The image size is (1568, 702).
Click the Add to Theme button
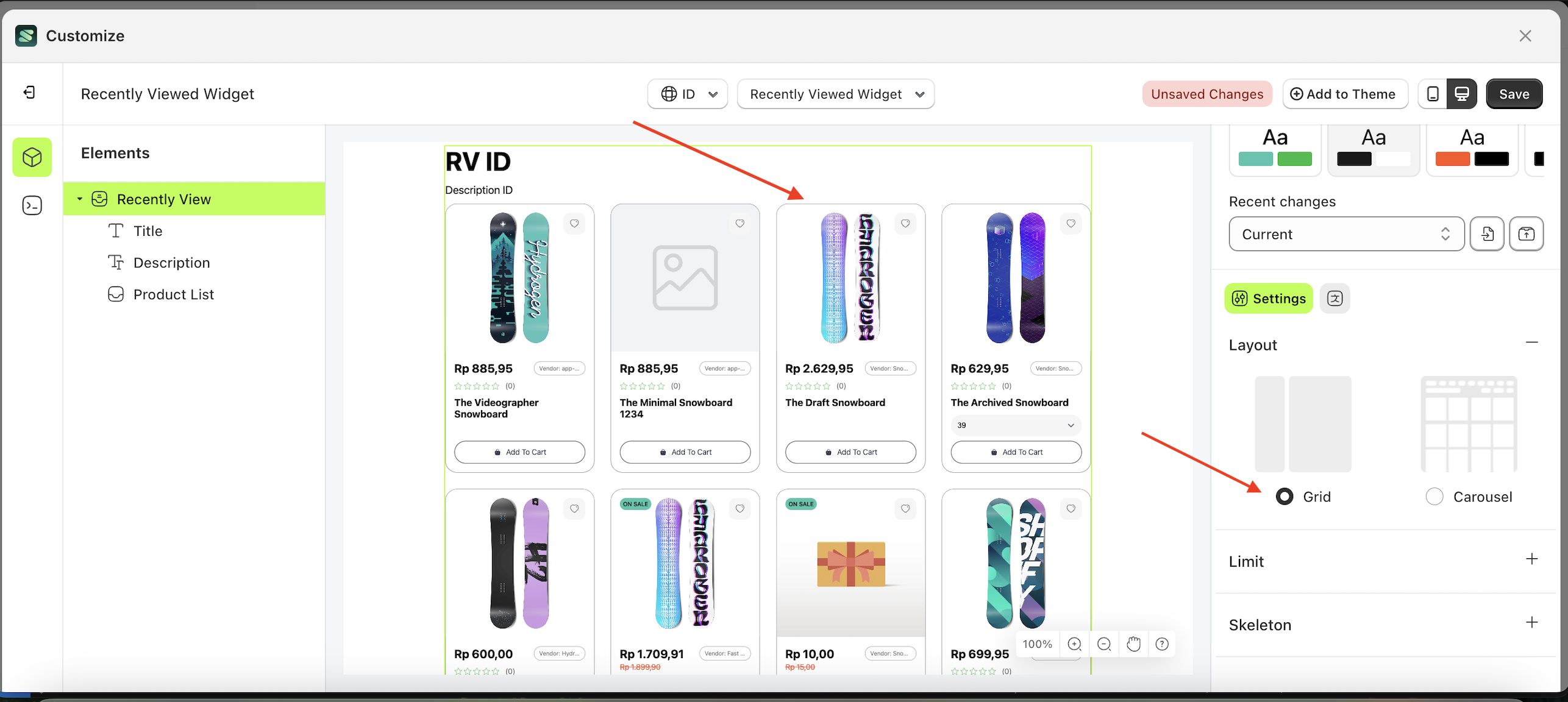(1345, 93)
